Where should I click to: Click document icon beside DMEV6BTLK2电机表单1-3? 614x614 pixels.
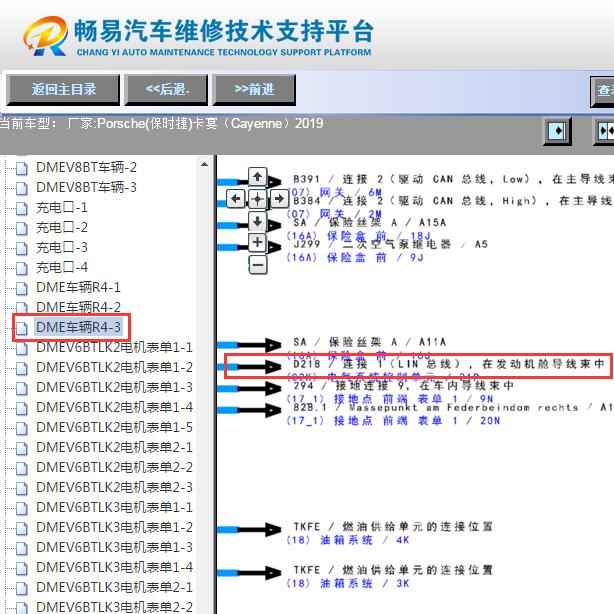click(22, 388)
